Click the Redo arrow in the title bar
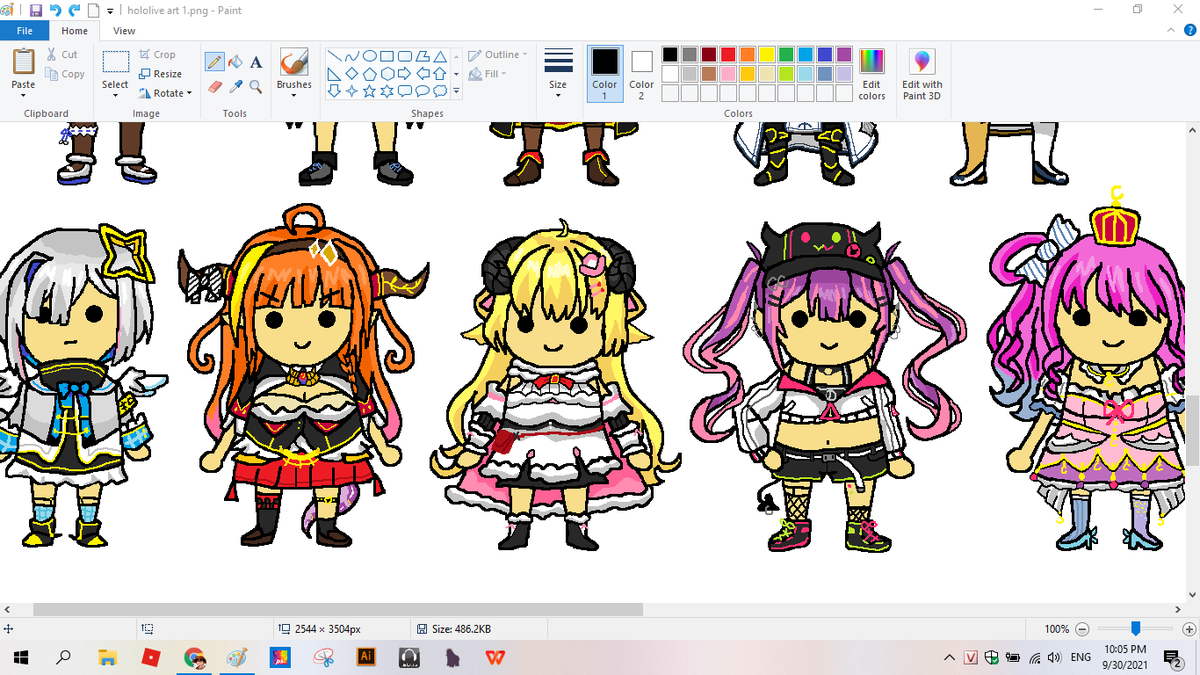The image size is (1200, 675). [75, 10]
